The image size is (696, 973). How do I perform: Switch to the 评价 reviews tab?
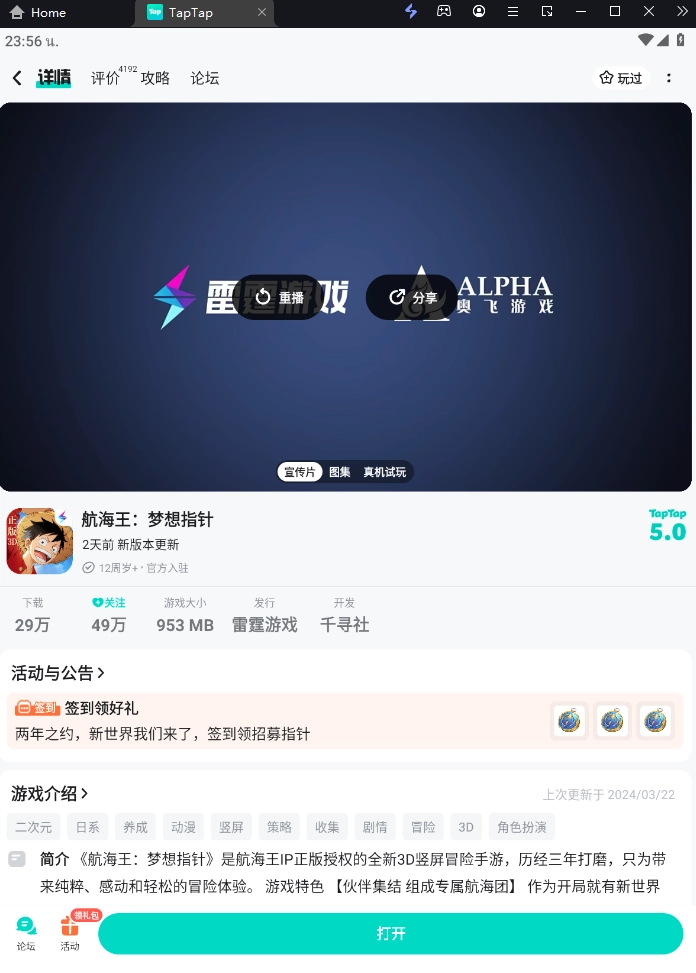coord(105,78)
